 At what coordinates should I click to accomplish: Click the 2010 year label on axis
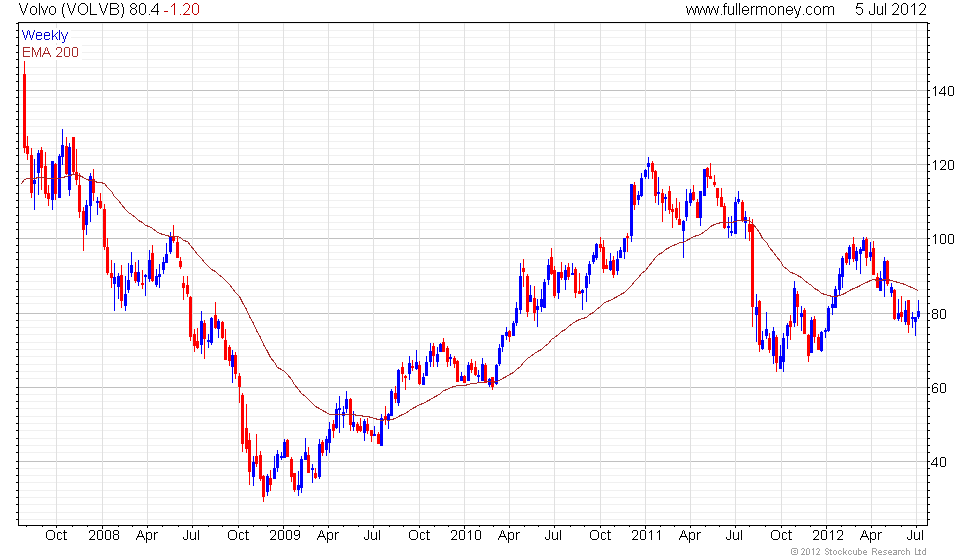coord(466,536)
